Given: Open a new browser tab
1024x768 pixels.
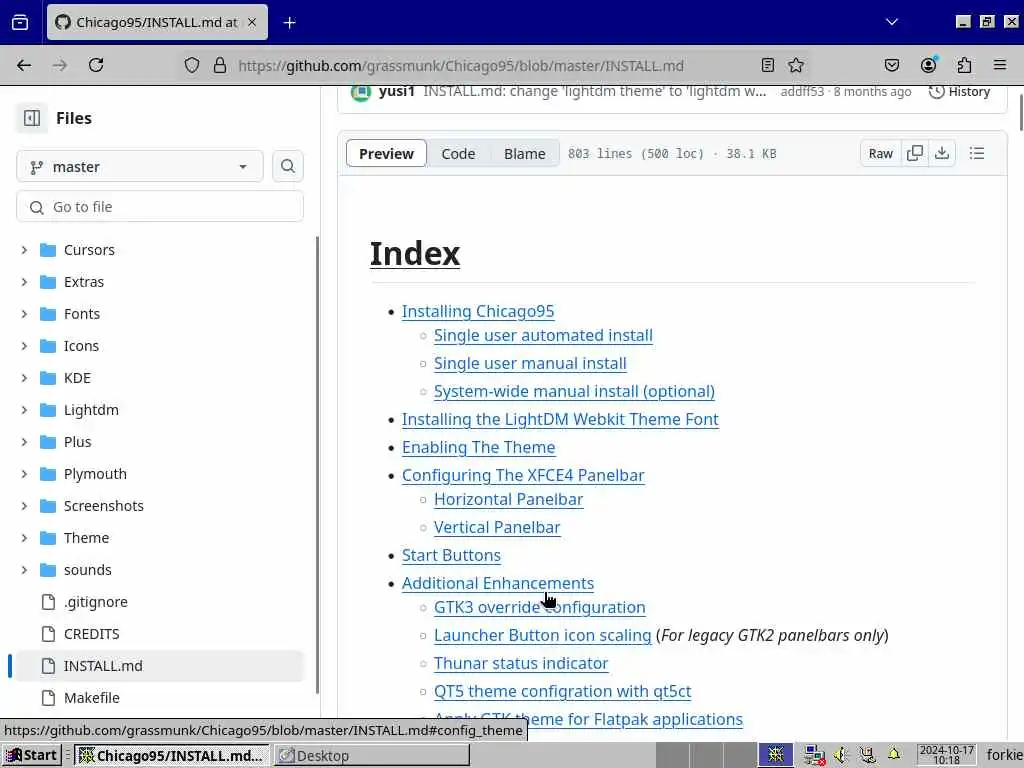Looking at the screenshot, I should [289, 23].
